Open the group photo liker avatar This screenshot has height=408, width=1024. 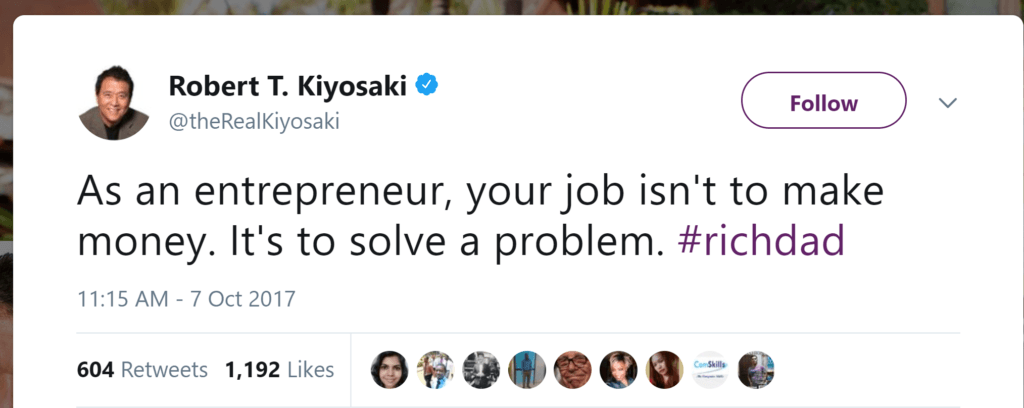436,370
